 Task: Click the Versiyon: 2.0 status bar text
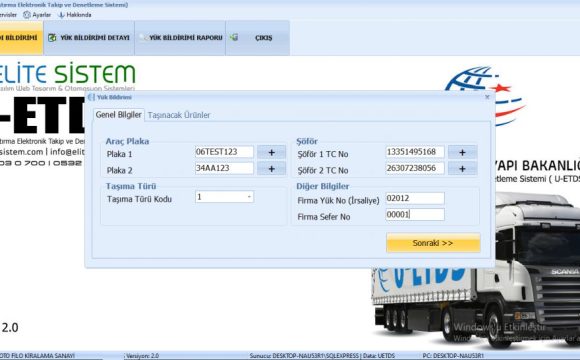[142, 356]
